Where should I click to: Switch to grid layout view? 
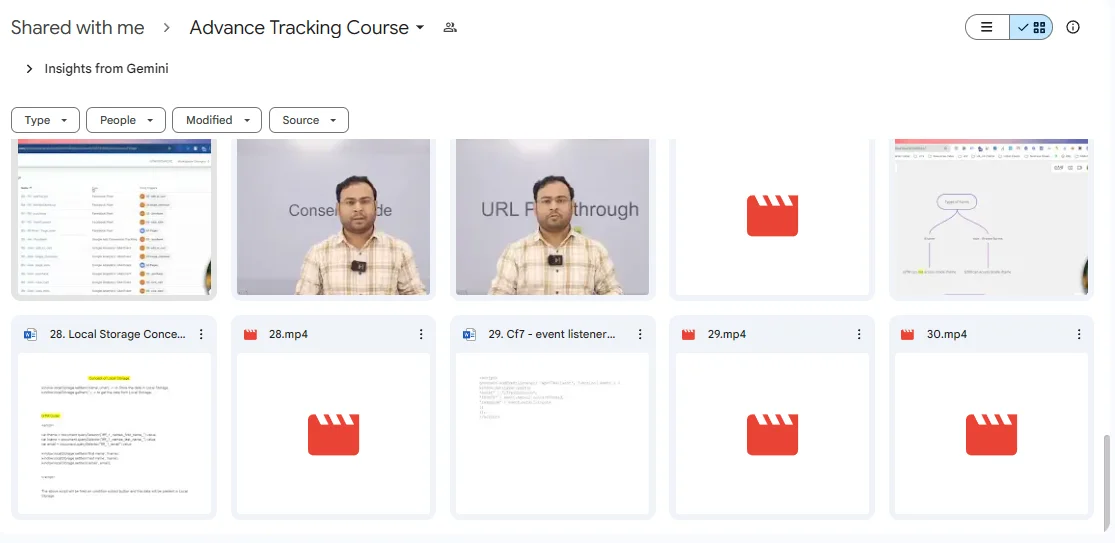(1031, 28)
